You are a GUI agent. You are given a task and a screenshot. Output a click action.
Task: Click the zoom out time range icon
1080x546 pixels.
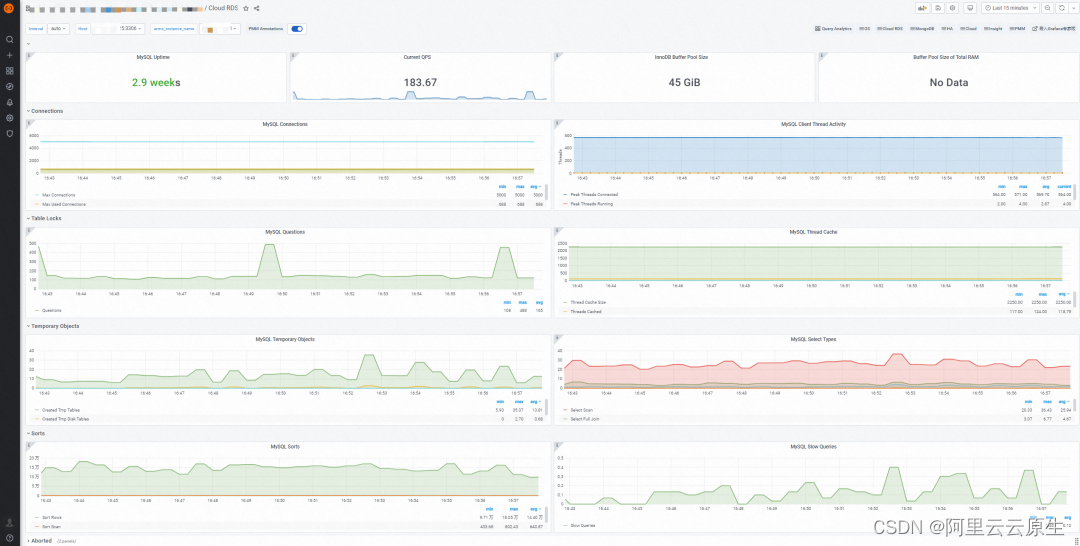click(1047, 8)
